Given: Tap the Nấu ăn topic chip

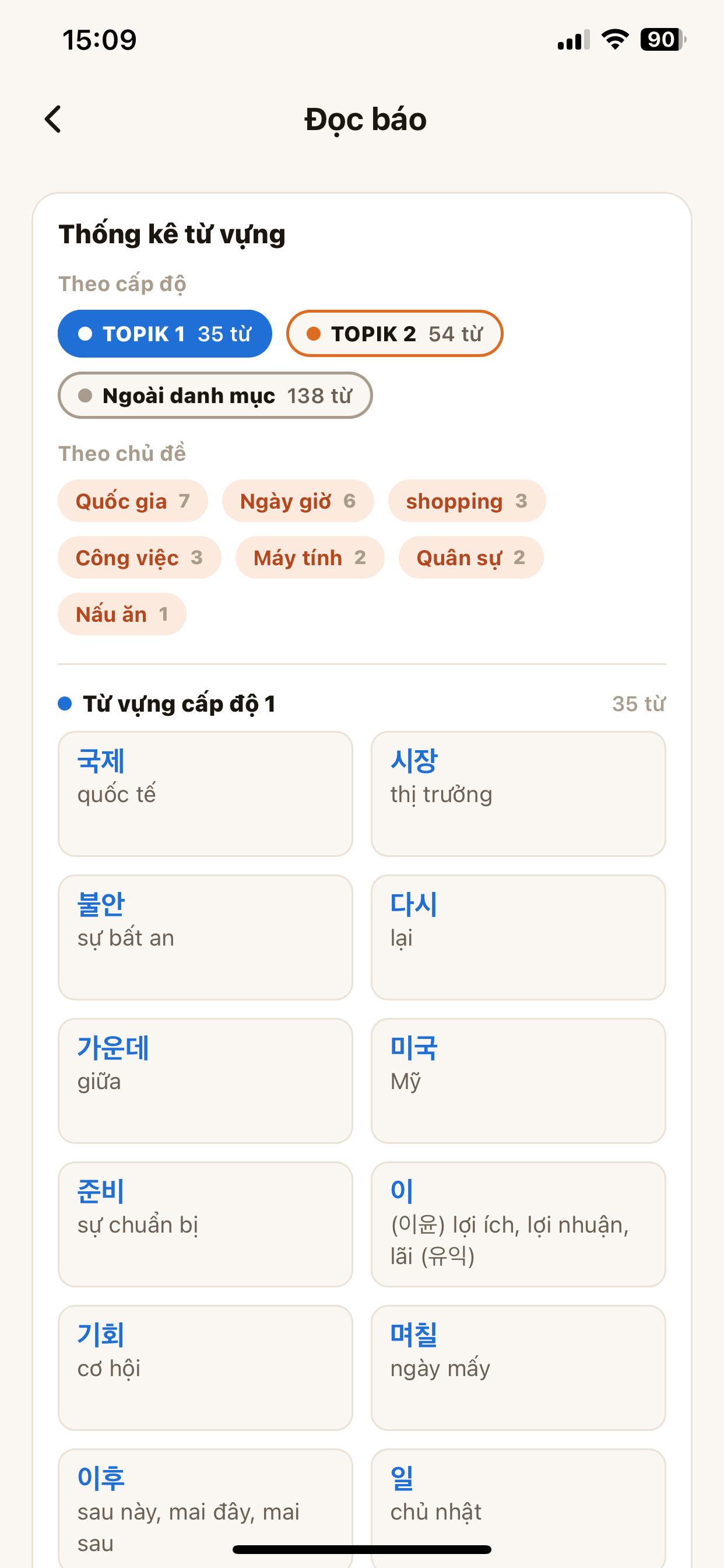Looking at the screenshot, I should 122,614.
